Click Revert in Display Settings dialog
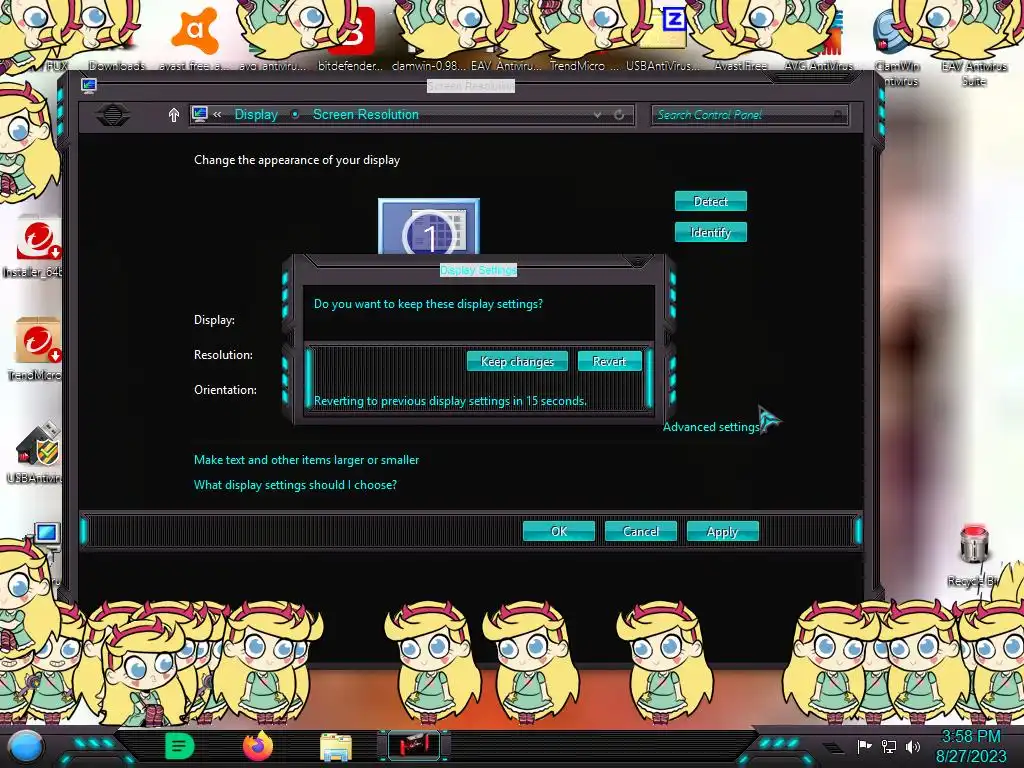The width and height of the screenshot is (1024, 768). pos(609,361)
